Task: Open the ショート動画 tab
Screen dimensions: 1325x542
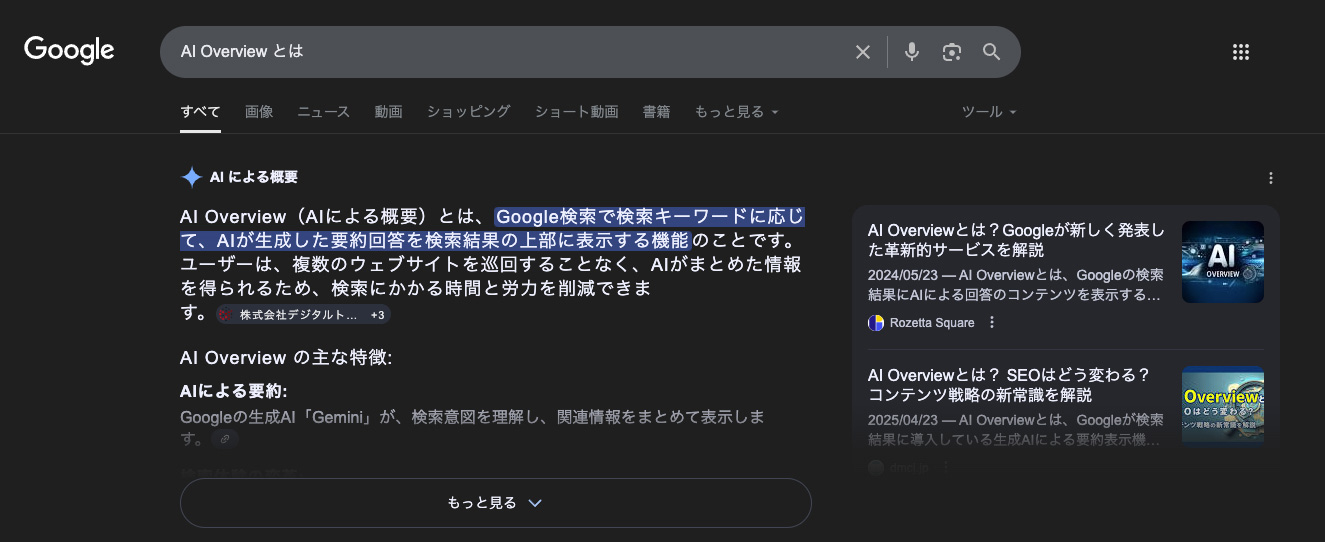Action: click(x=577, y=112)
